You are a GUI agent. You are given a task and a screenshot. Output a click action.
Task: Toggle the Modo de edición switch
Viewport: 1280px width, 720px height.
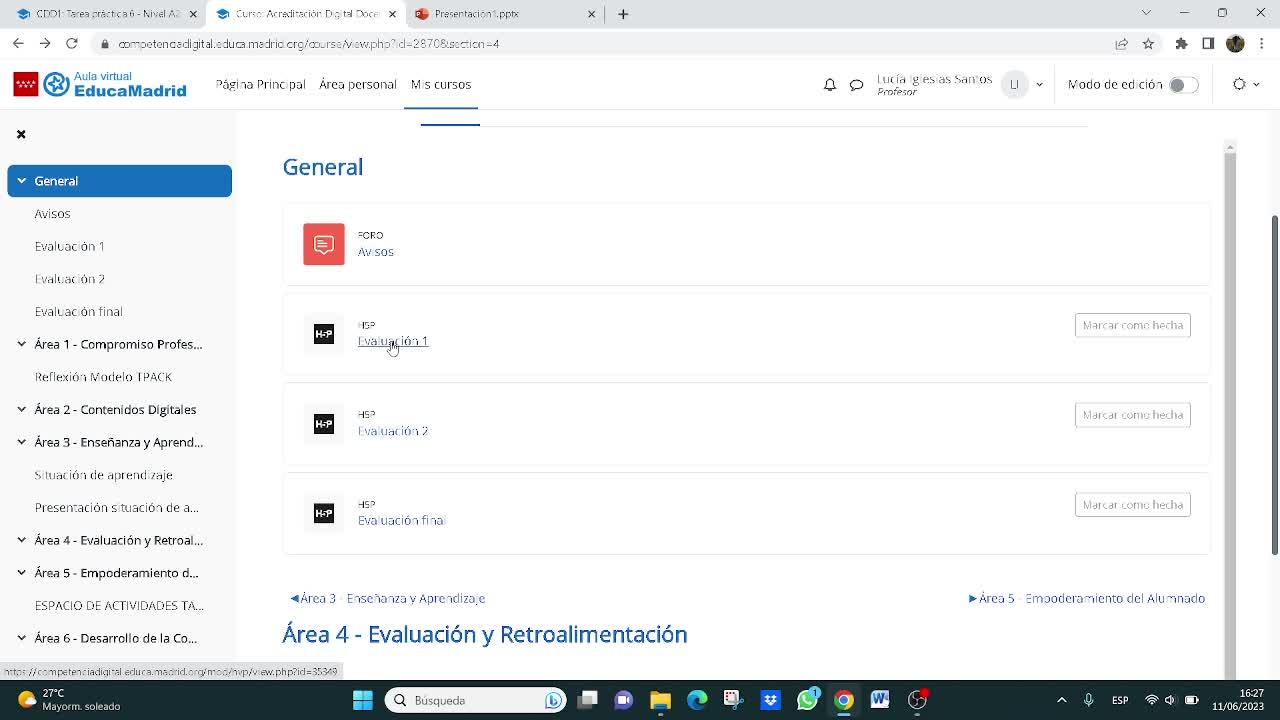[1183, 85]
